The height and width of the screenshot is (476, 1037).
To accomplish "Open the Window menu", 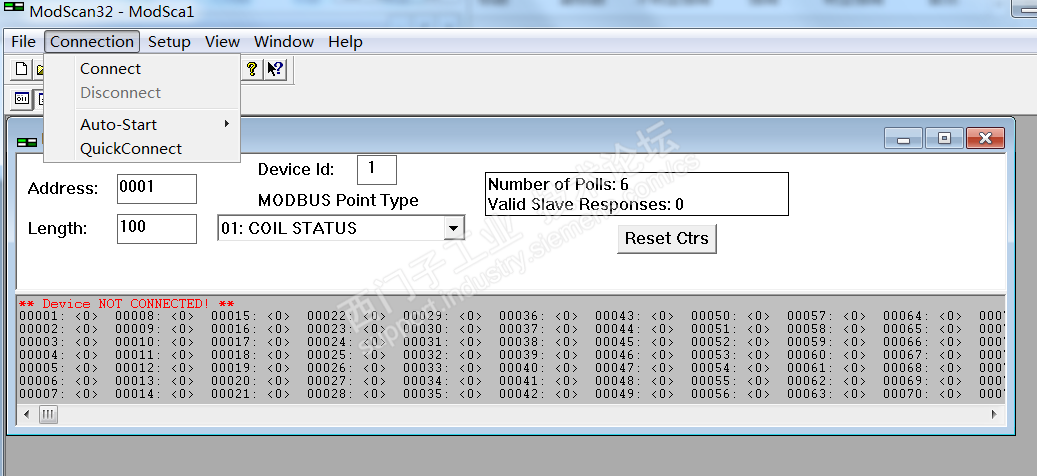I will (x=284, y=42).
